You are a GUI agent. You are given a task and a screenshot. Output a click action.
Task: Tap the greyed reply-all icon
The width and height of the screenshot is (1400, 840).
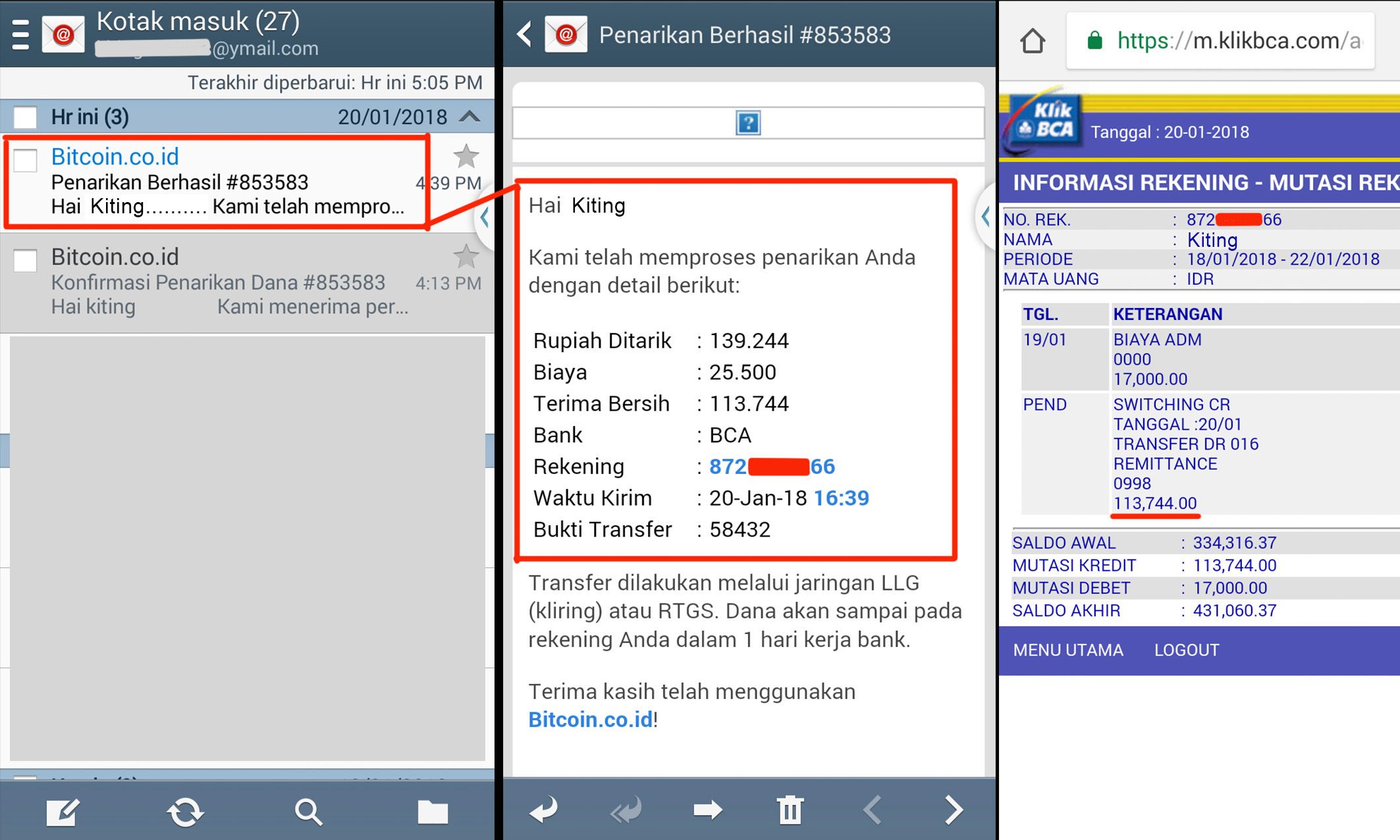pyautogui.click(x=626, y=810)
